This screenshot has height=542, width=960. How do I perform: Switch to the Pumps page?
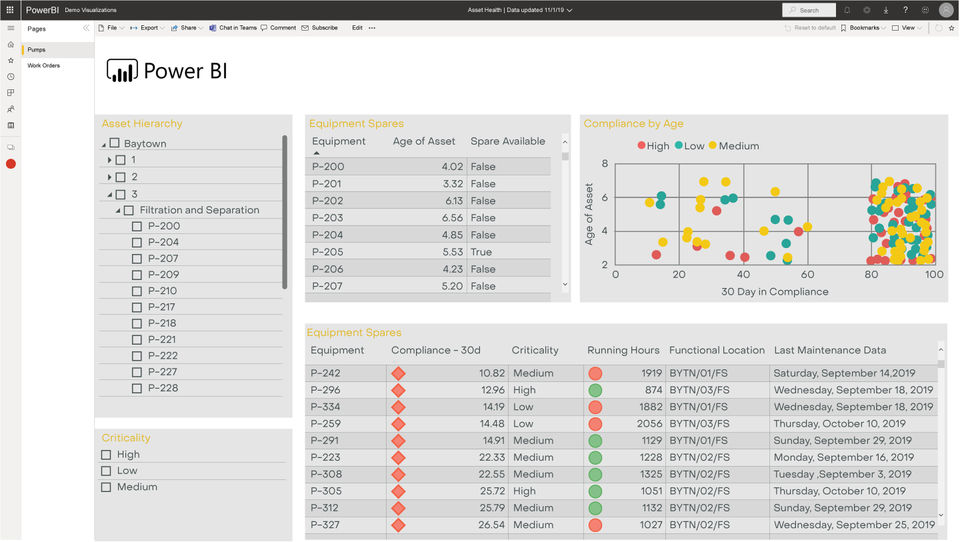[x=58, y=50]
